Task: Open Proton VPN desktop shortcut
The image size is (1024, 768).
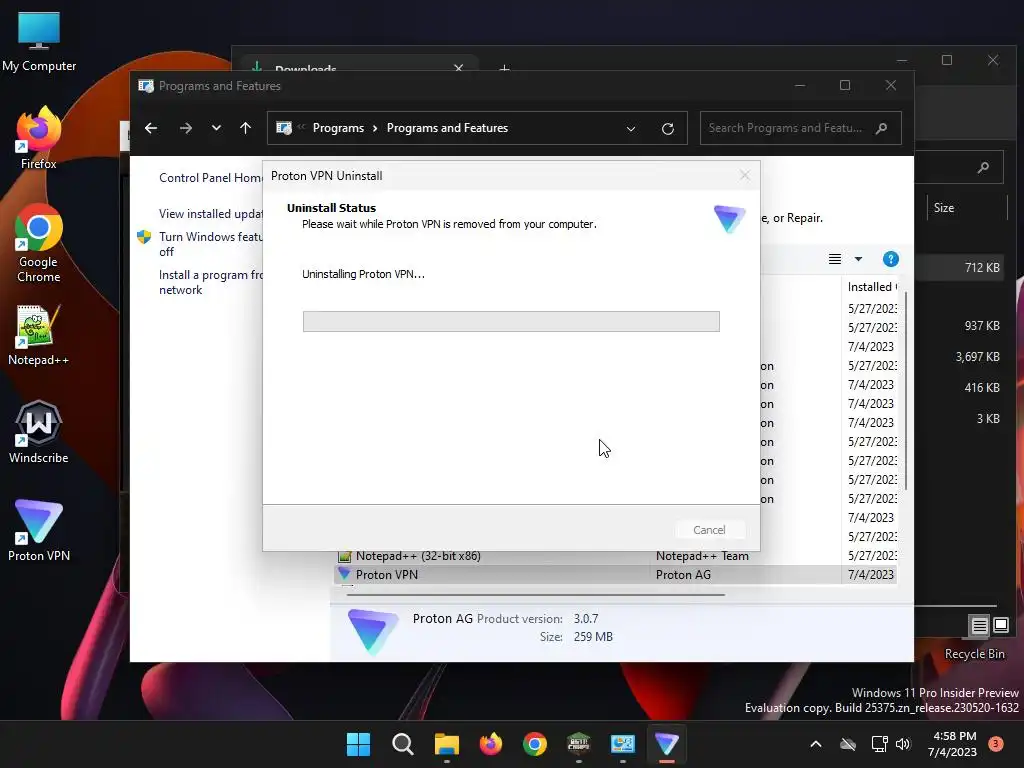Action: (39, 530)
